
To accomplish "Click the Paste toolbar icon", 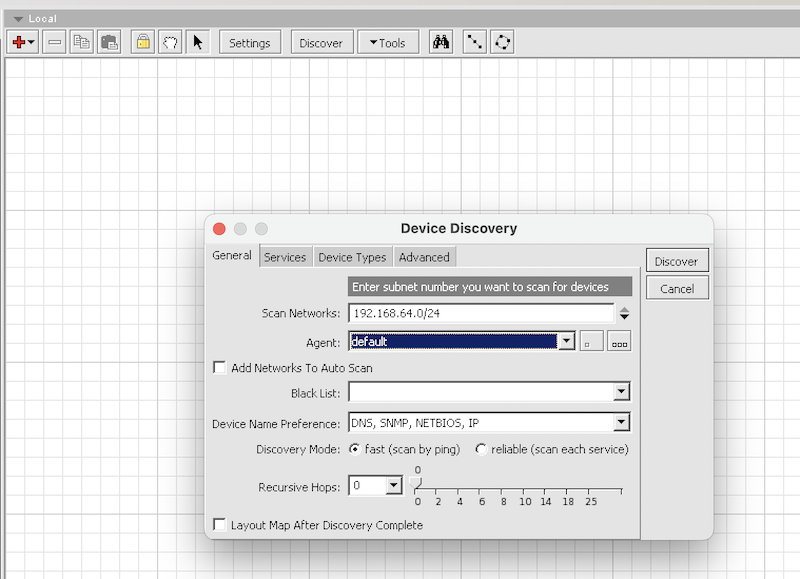I will [110, 42].
